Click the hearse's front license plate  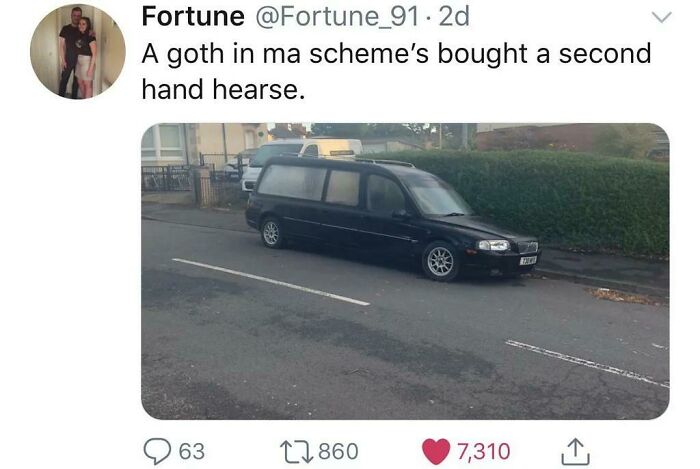528,260
